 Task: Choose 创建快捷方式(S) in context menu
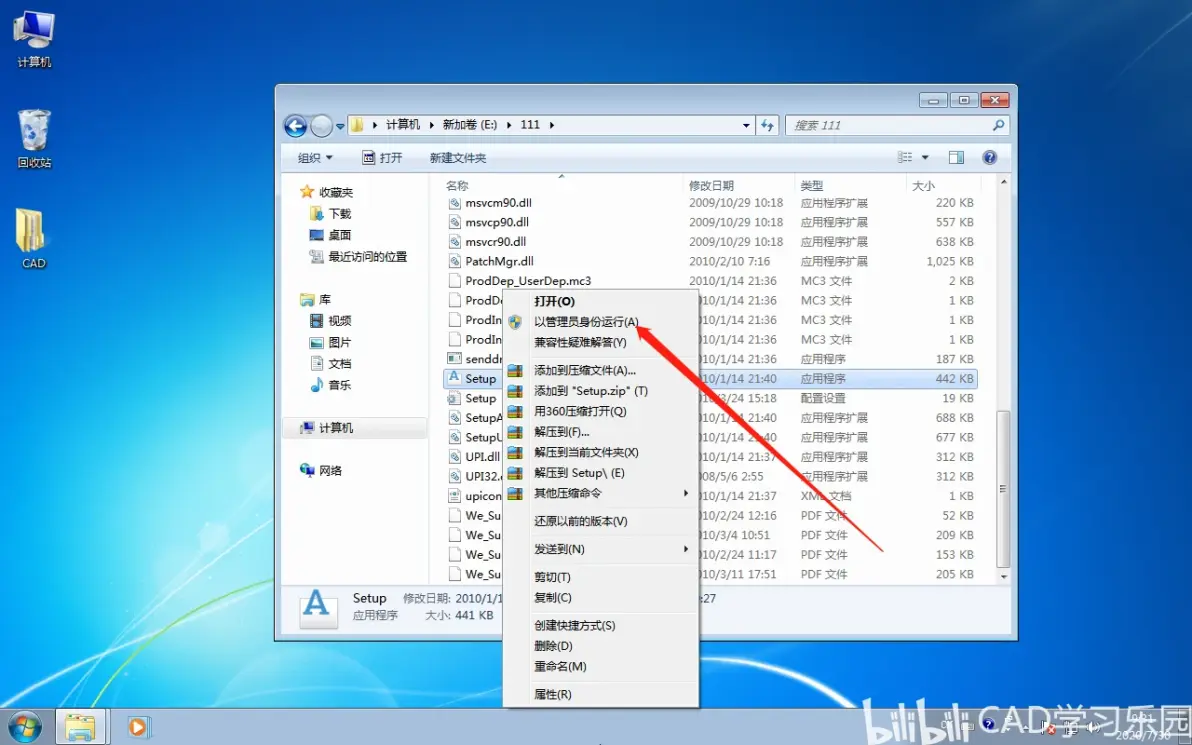pos(601,626)
